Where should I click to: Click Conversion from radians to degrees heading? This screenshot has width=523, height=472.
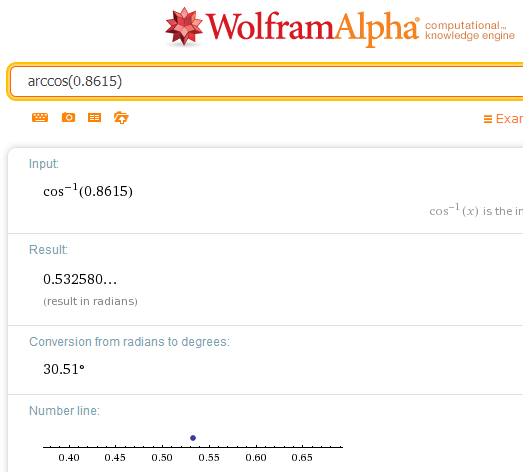(129, 342)
